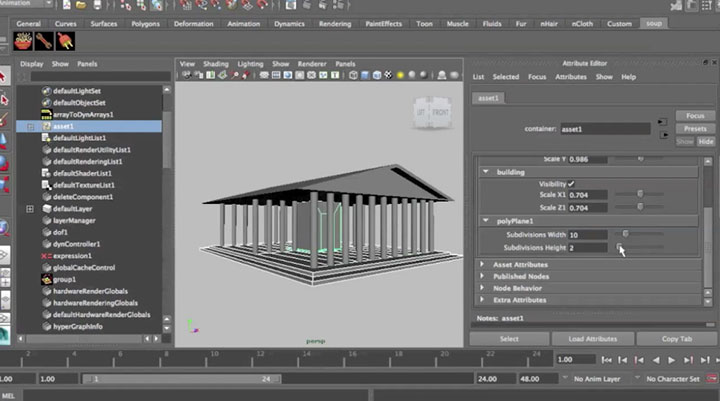Switch to the Dynamics shelf tab
This screenshot has width=720, height=401.
(x=289, y=24)
